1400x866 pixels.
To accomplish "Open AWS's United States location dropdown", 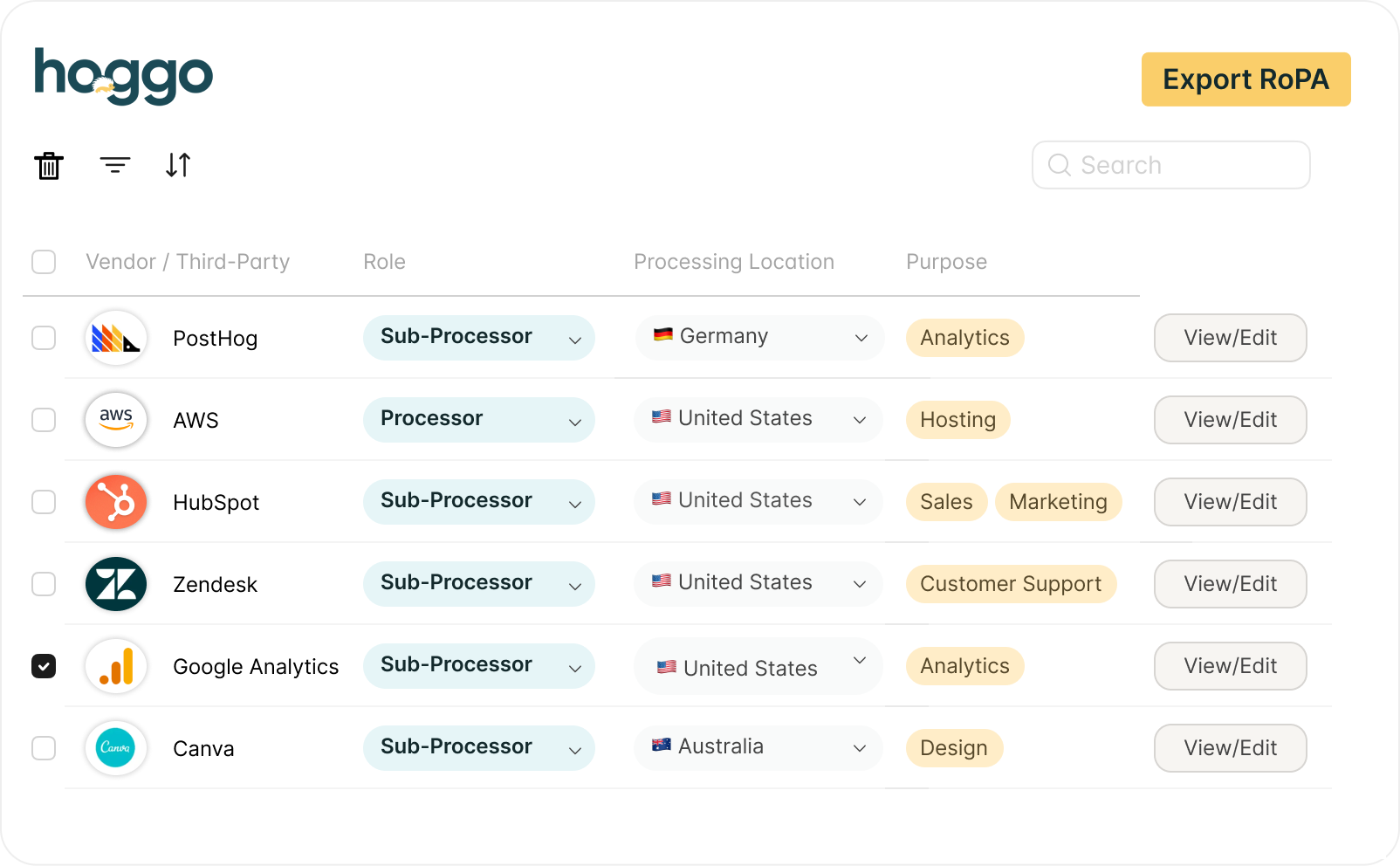I will coord(758,420).
